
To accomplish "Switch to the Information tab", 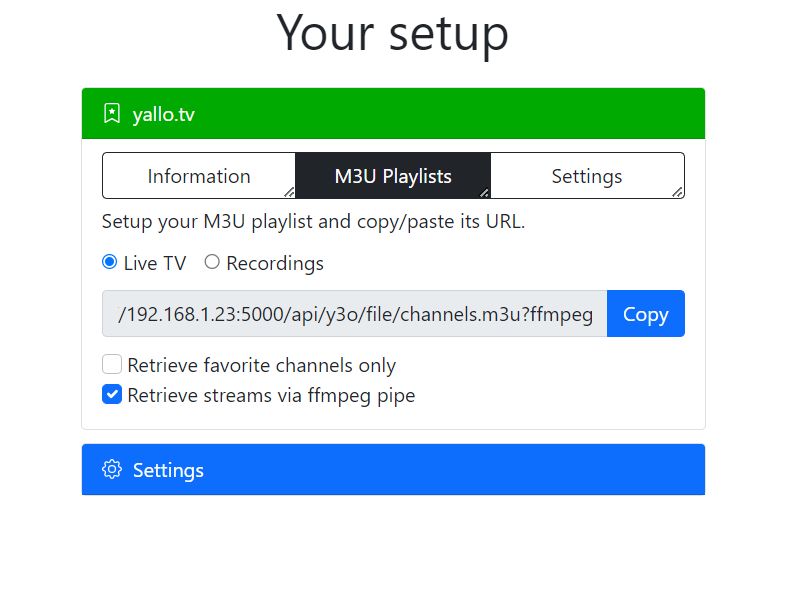I will pos(199,176).
